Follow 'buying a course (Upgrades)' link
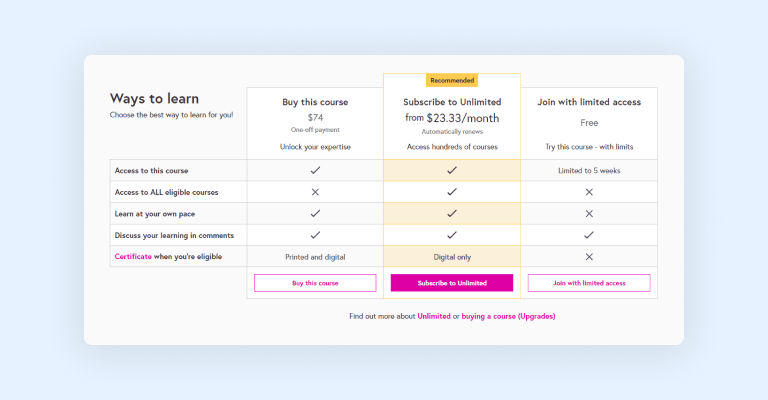Screen dimensions: 768x400 coord(508,316)
